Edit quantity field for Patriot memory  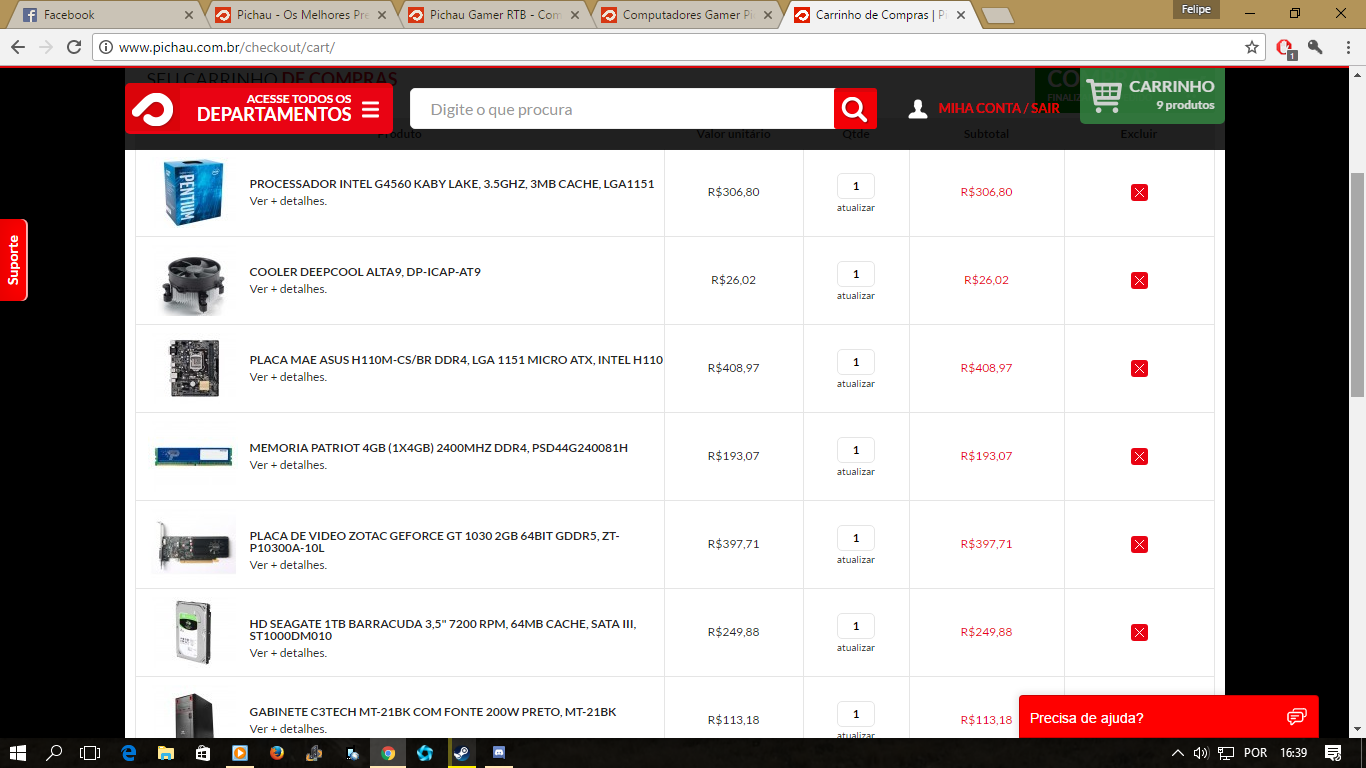click(856, 450)
